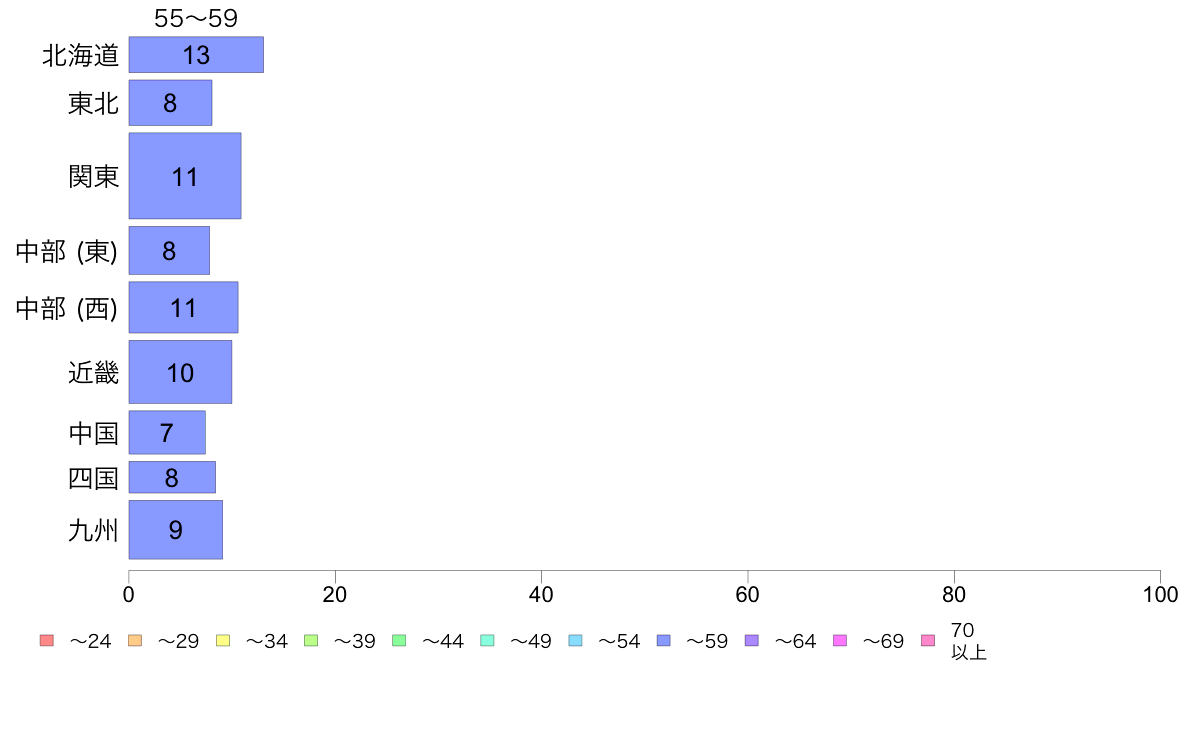Click the 東北 bar showing 8
Viewport: 1188px width, 736px height.
pos(170,103)
